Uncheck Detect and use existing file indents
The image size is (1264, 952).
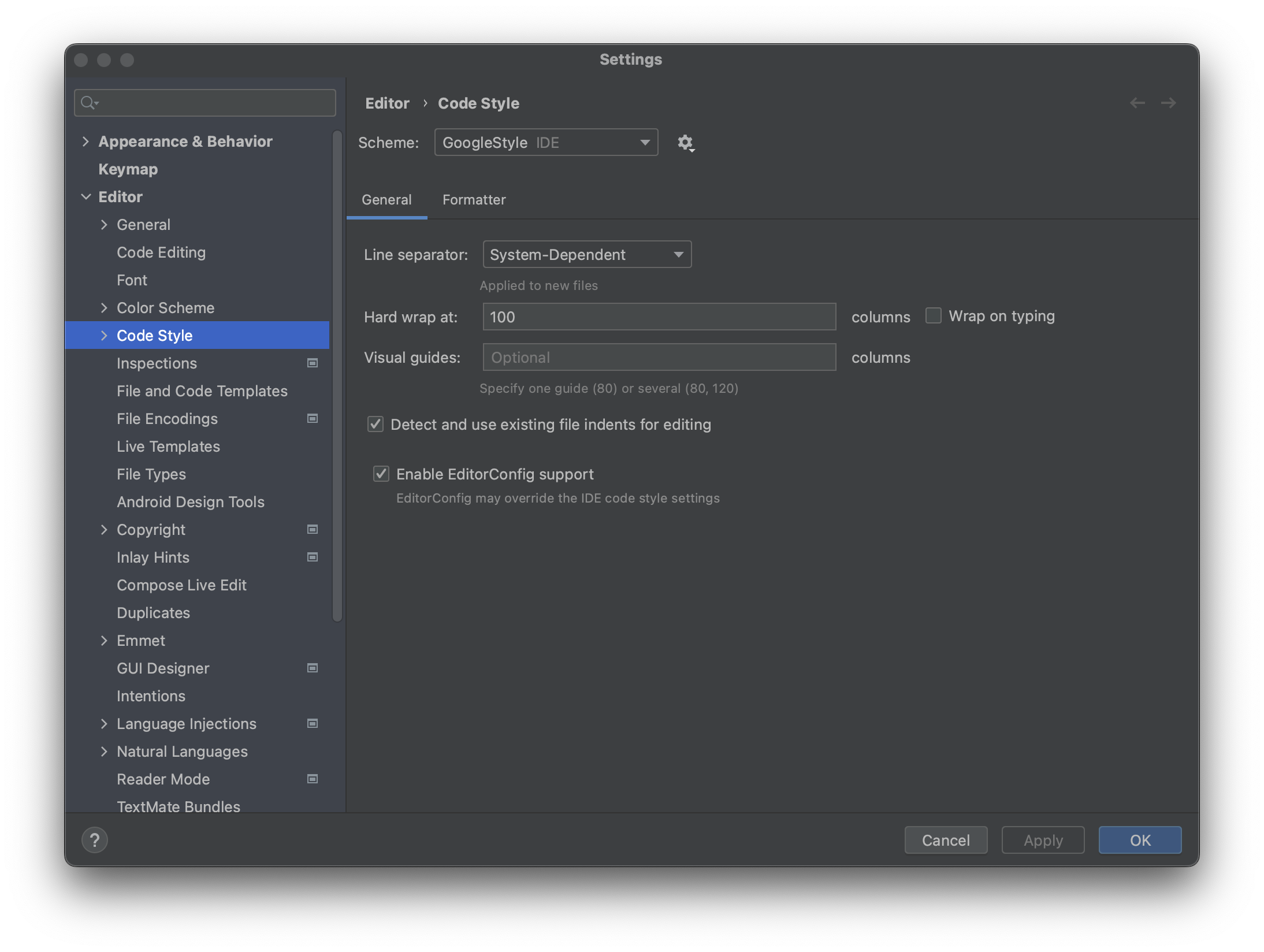(x=376, y=424)
